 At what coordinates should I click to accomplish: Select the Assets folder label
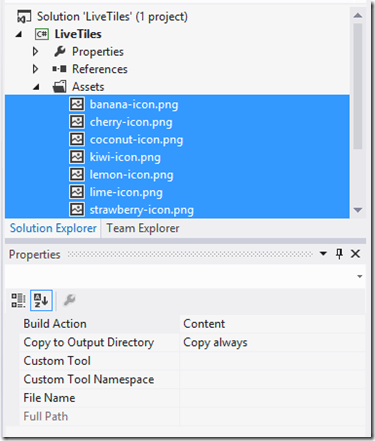[88, 87]
